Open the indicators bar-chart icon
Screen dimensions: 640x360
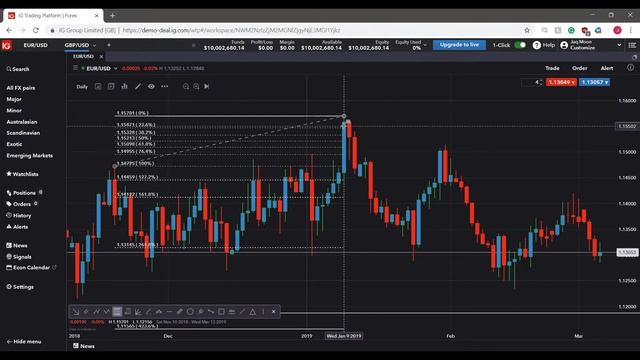coord(124,87)
